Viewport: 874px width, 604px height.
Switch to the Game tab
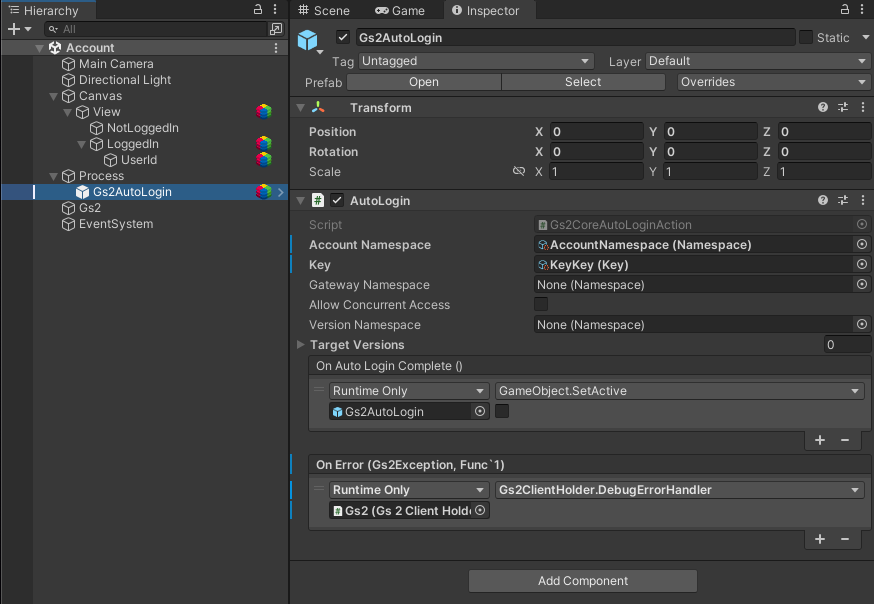[400, 11]
